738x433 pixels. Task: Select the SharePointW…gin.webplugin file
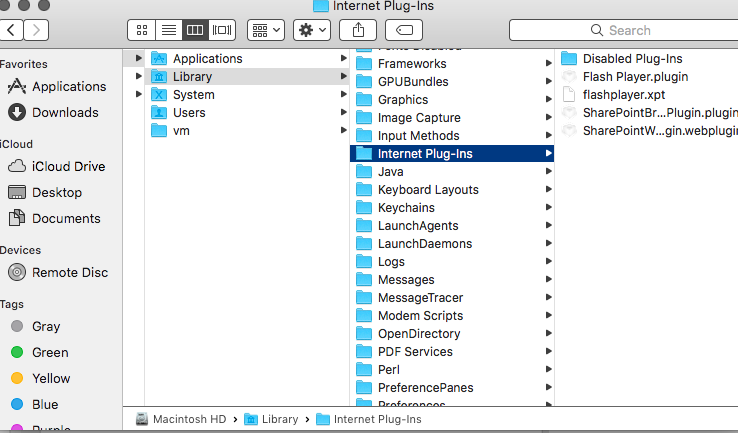click(x=647, y=131)
